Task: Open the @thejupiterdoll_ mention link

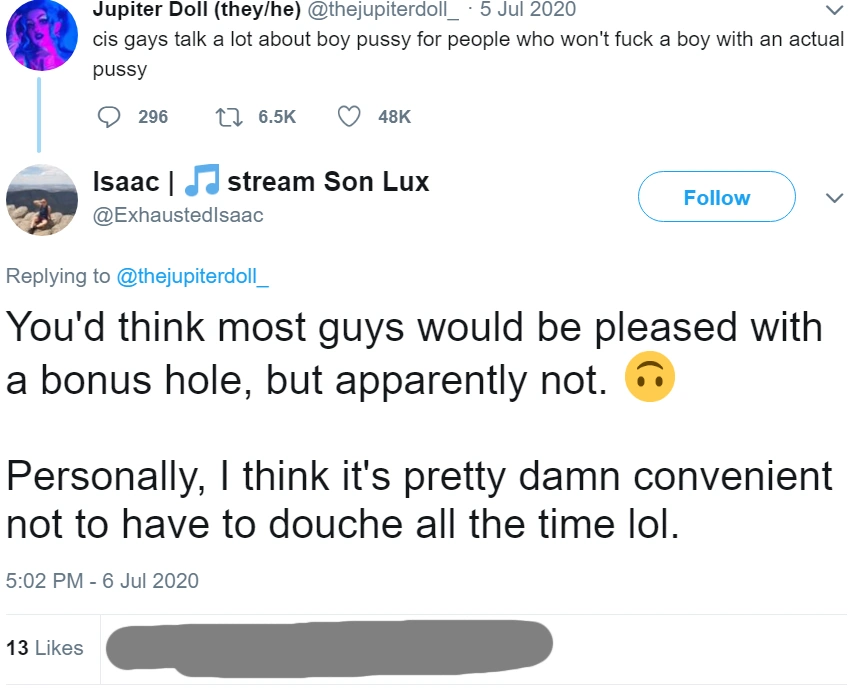Action: coord(193,277)
